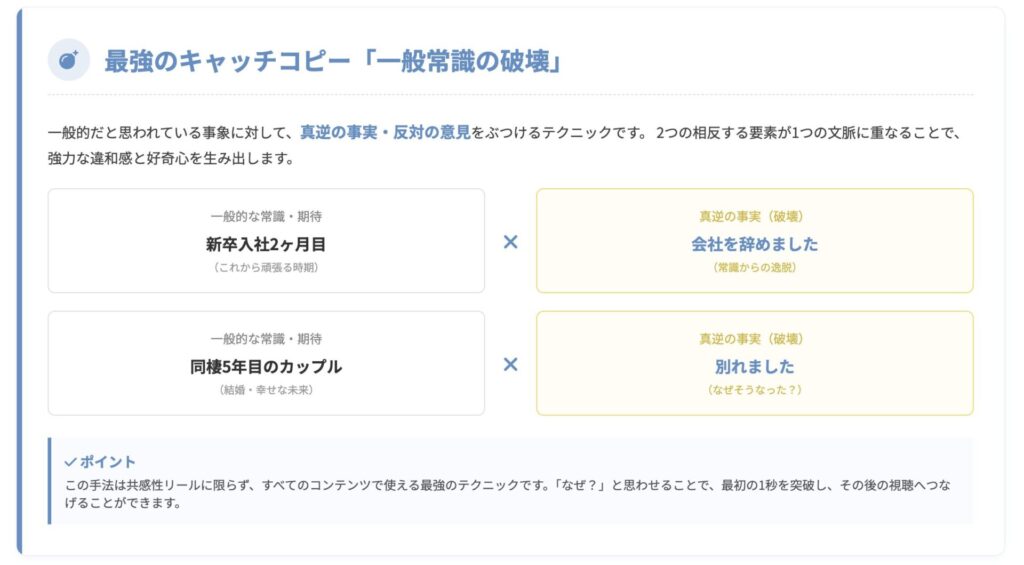Click the highlighted text 真逆の事実・反対の意見
The image size is (1024, 565).
pyautogui.click(x=385, y=131)
